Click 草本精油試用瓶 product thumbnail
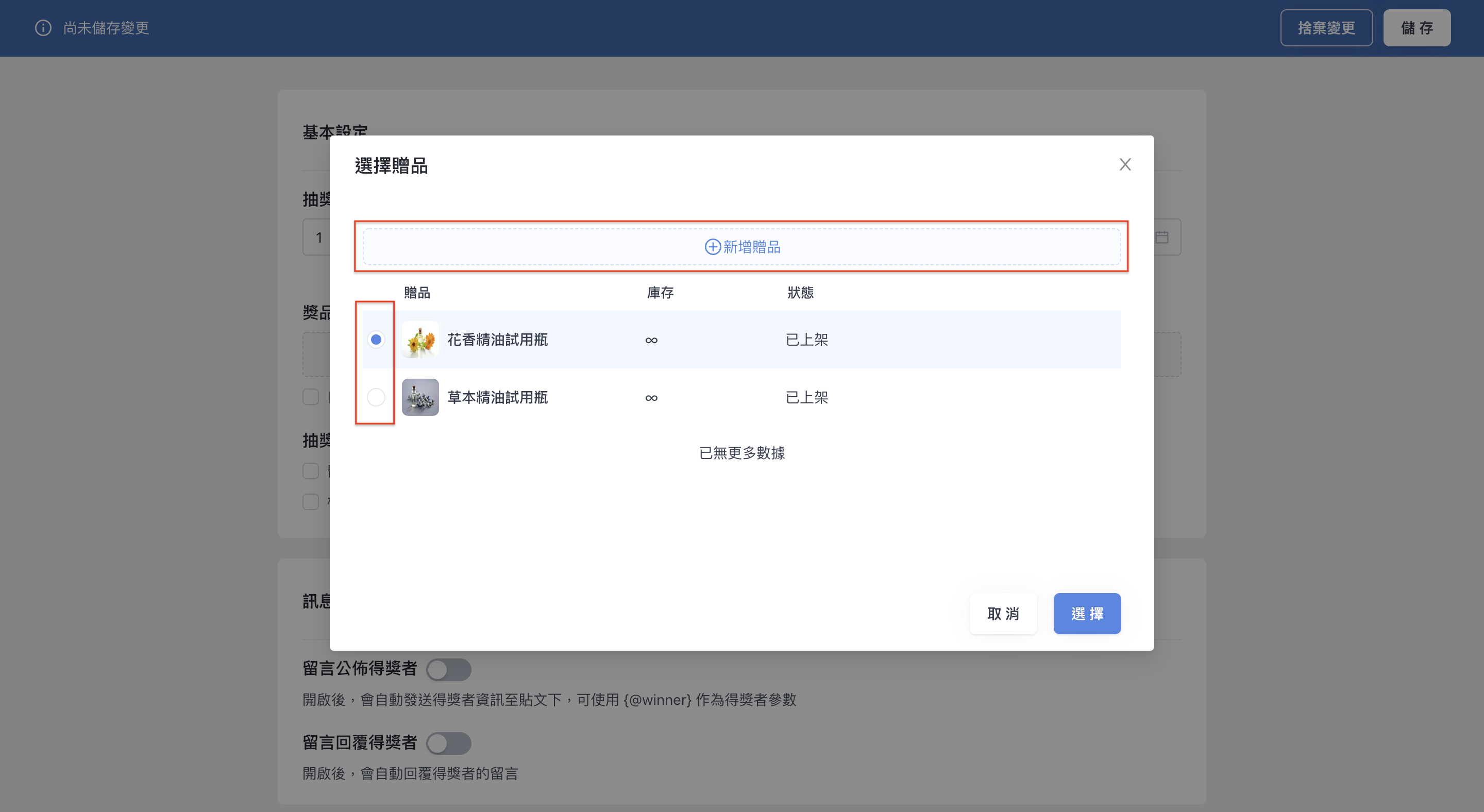1484x812 pixels. (x=420, y=397)
